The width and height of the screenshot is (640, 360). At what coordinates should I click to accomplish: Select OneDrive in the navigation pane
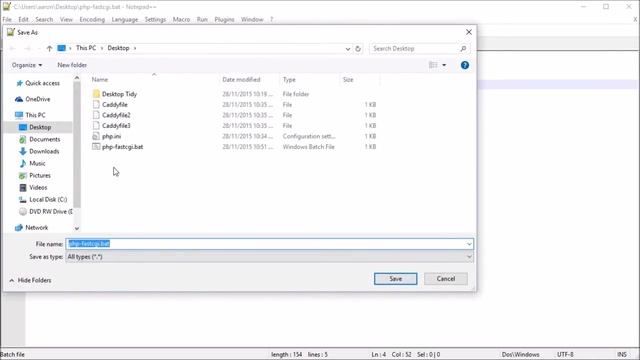pos(33,99)
